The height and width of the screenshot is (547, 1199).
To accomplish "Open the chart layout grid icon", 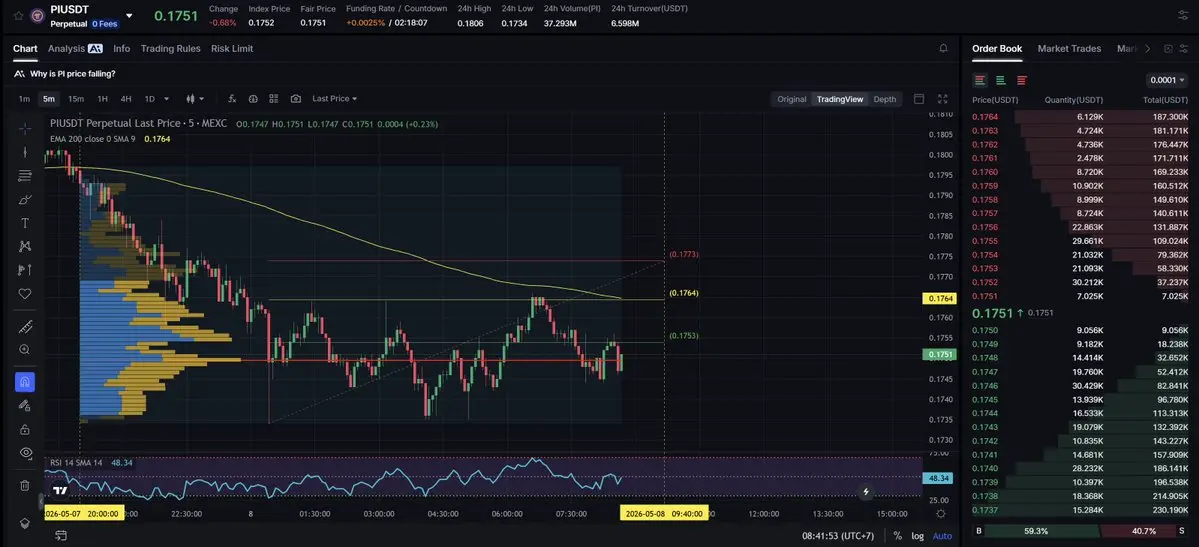I will 274,99.
